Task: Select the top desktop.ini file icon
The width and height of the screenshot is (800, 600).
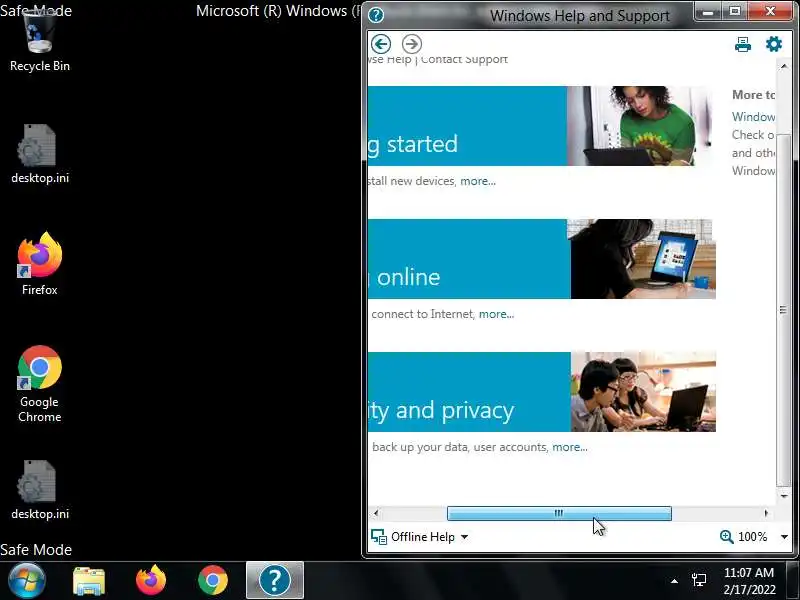Action: 40,154
